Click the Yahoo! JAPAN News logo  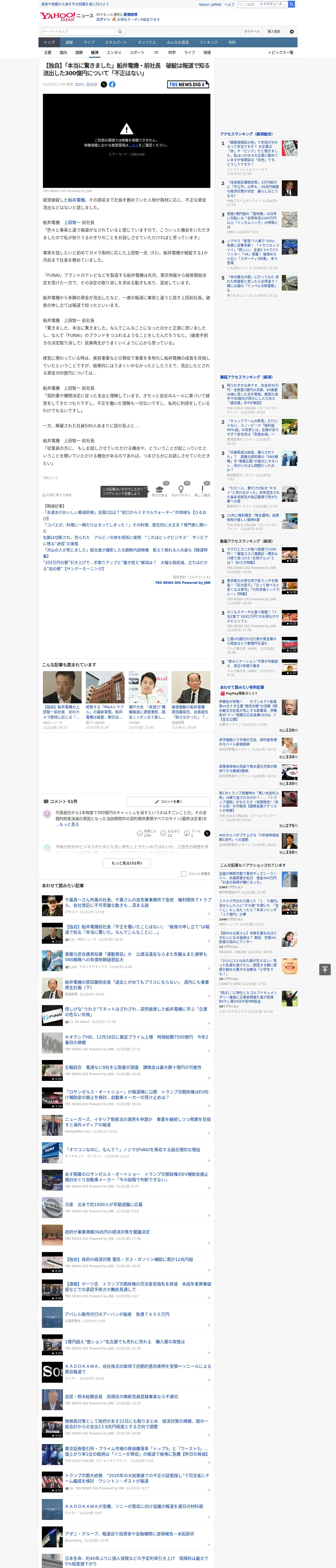66,16
